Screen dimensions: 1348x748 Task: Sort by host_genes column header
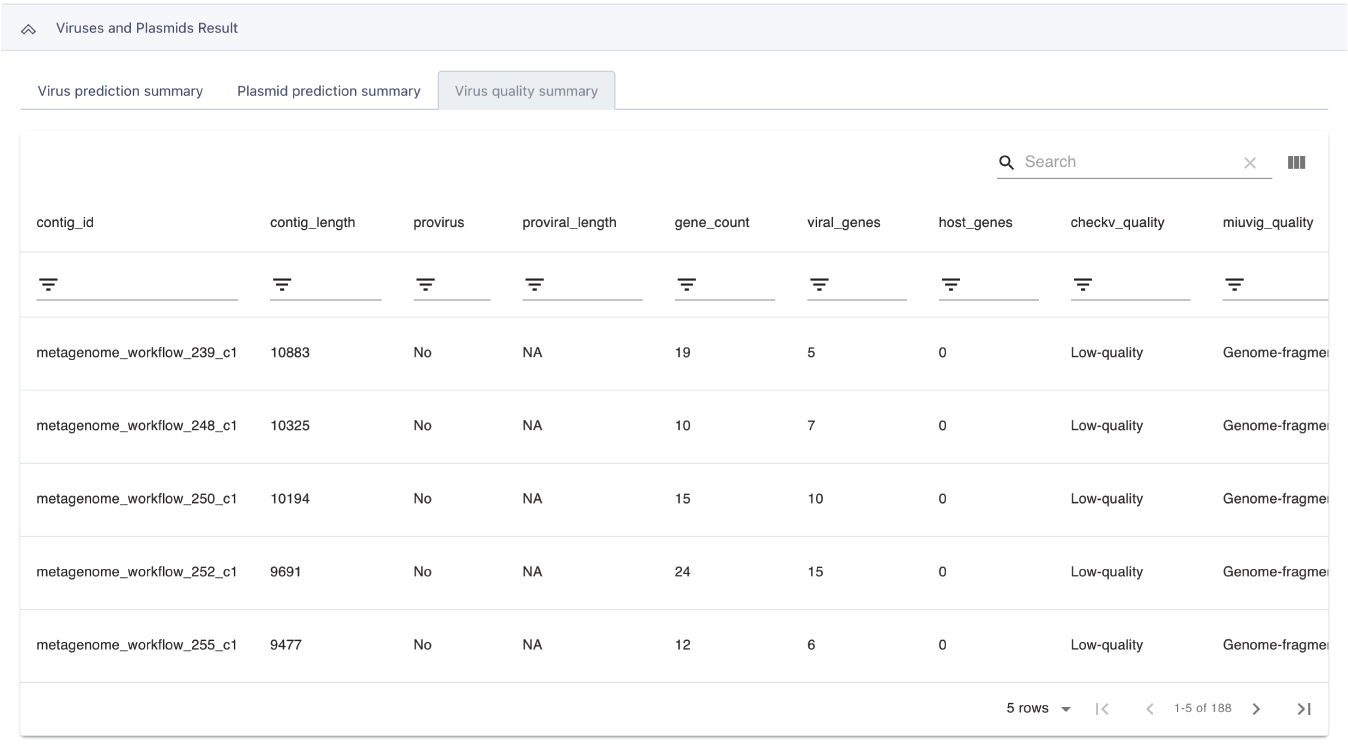pos(976,223)
